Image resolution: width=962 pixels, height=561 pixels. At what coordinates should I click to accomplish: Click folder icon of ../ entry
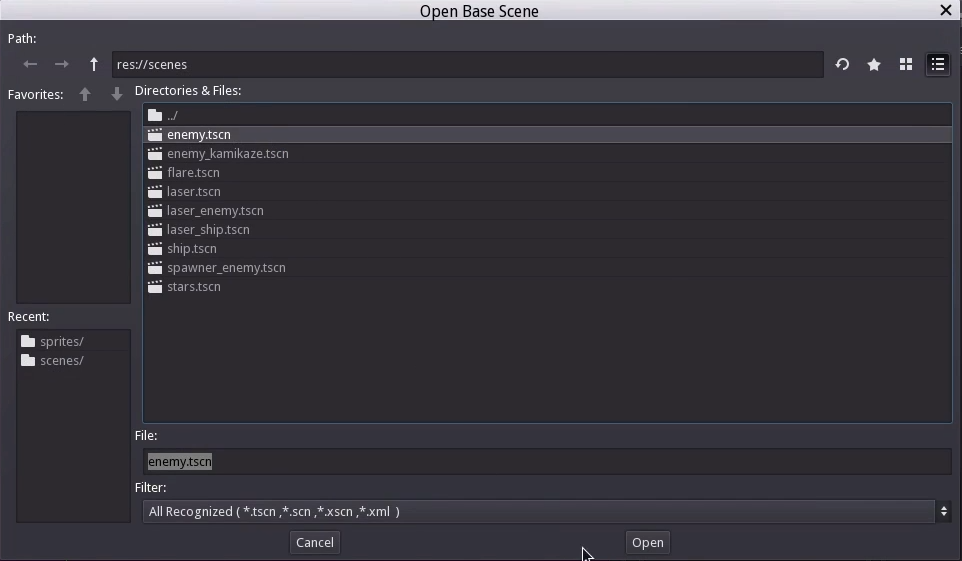[x=155, y=115]
